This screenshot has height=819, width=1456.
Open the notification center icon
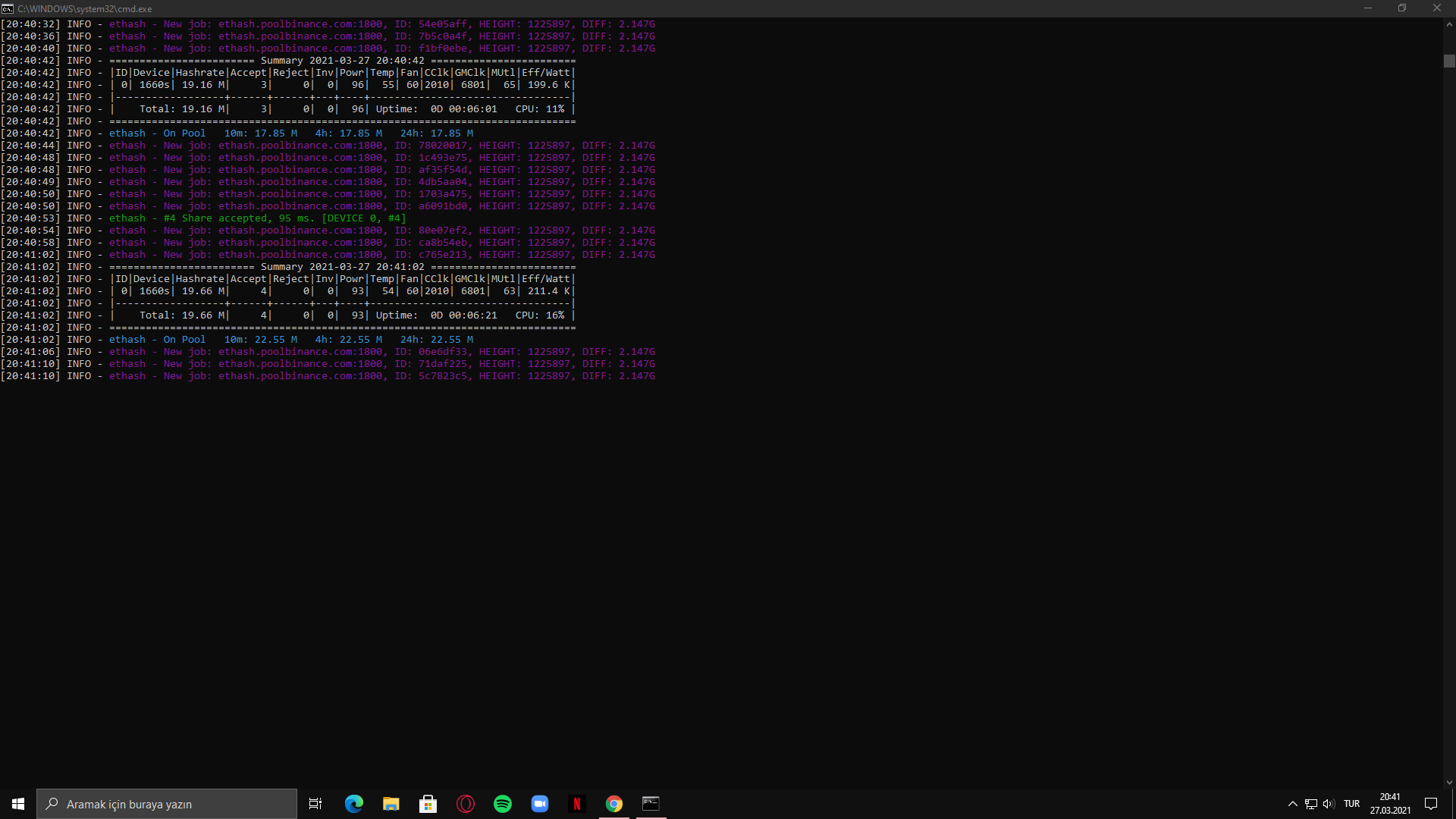[x=1431, y=804]
